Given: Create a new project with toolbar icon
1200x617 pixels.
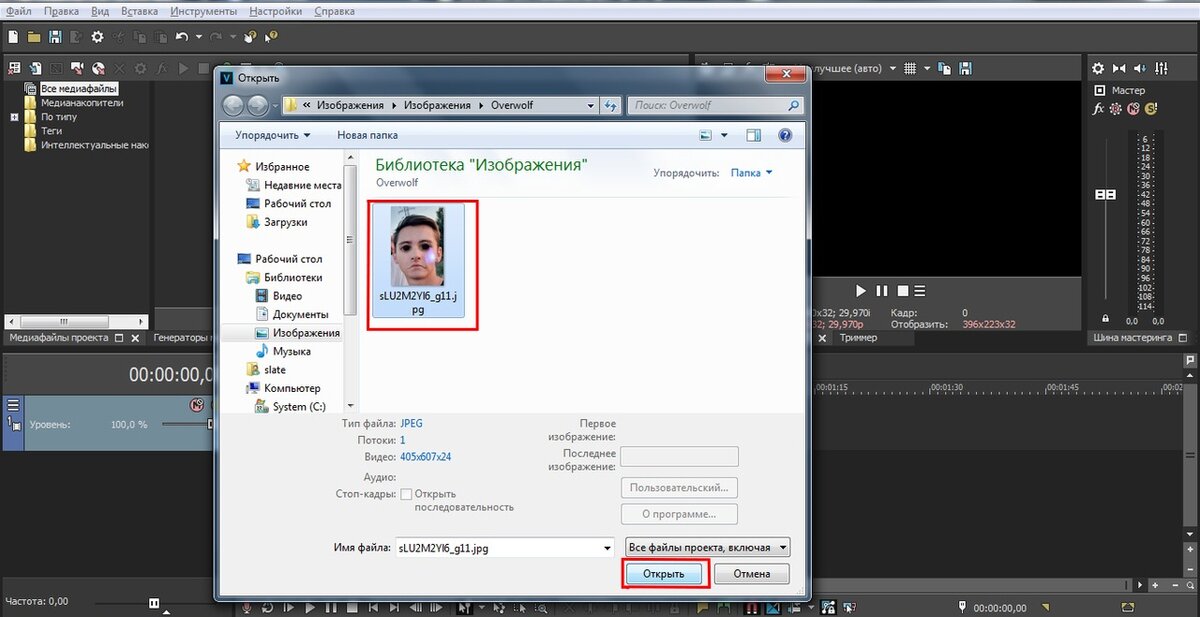Looking at the screenshot, I should (13, 37).
